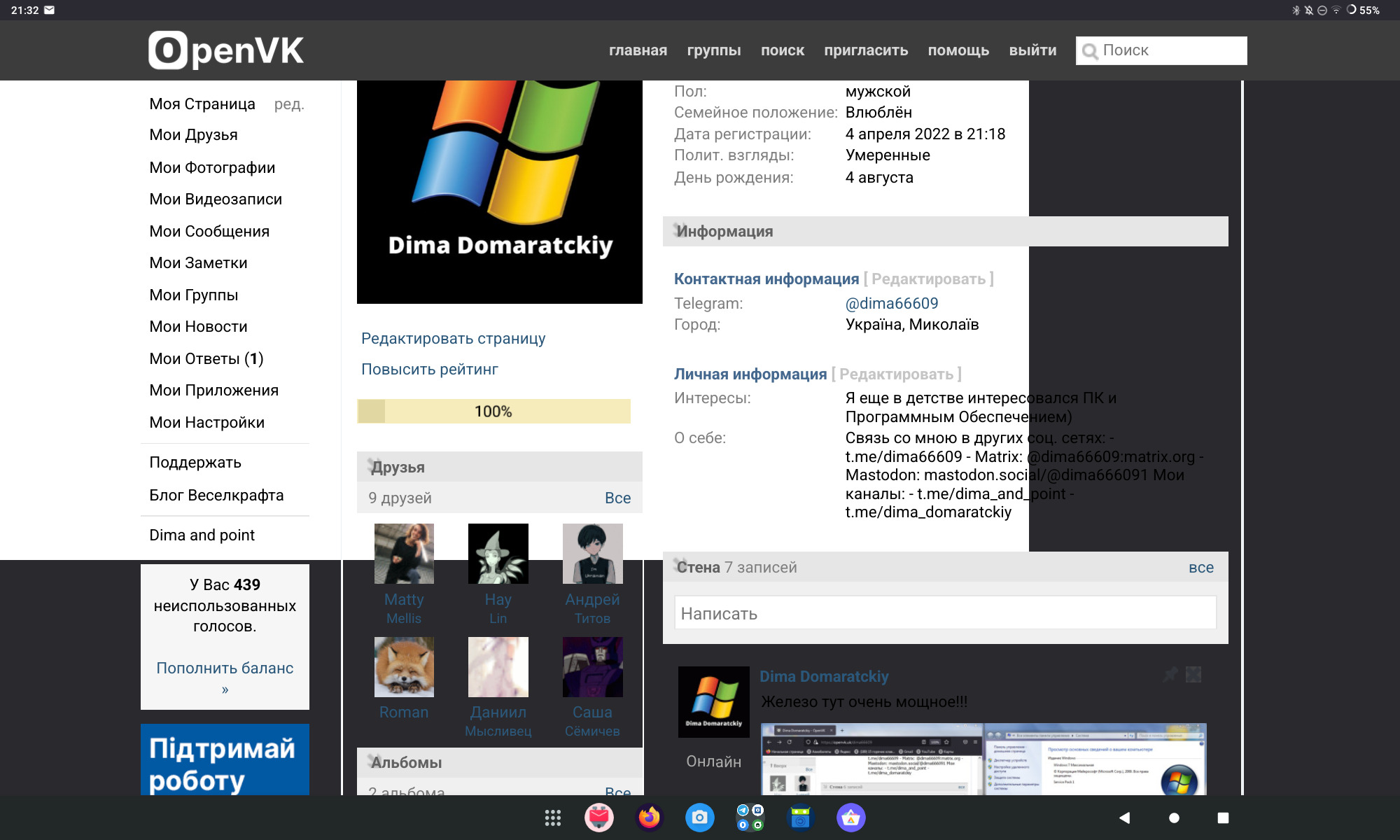1400x840 pixels.
Task: Open the @dima66609 Telegram link
Action: pos(891,304)
